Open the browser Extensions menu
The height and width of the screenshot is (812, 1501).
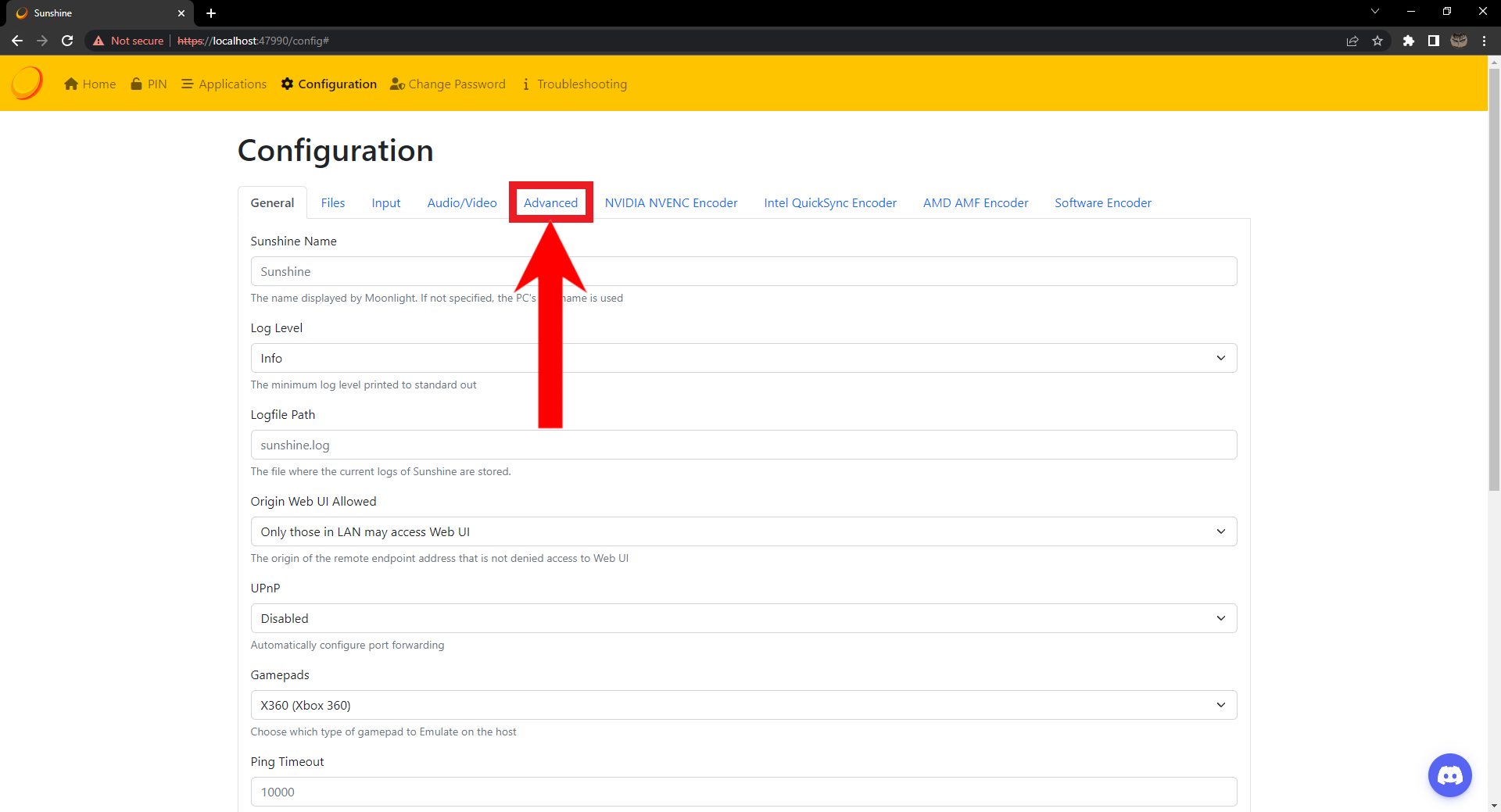pos(1409,41)
